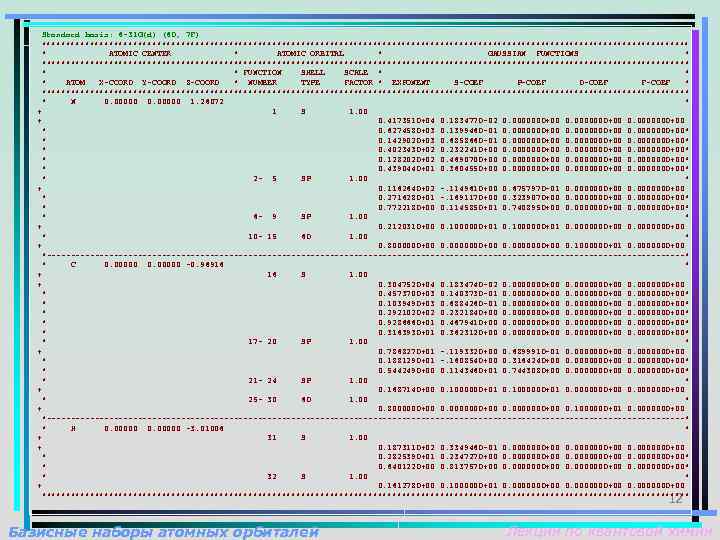The height and width of the screenshot is (540, 720).
Task: Click exponent '0.116264D+02'
Action: click(x=406, y=189)
